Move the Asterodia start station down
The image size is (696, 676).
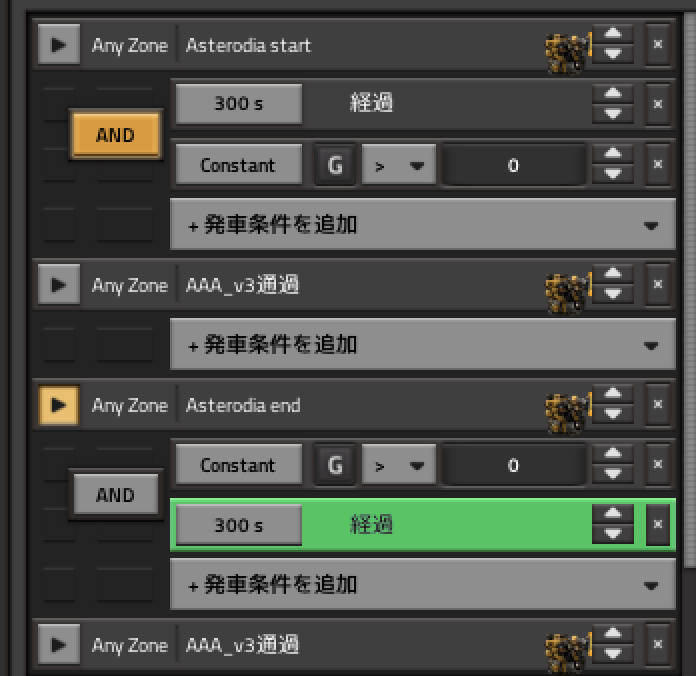coord(613,55)
